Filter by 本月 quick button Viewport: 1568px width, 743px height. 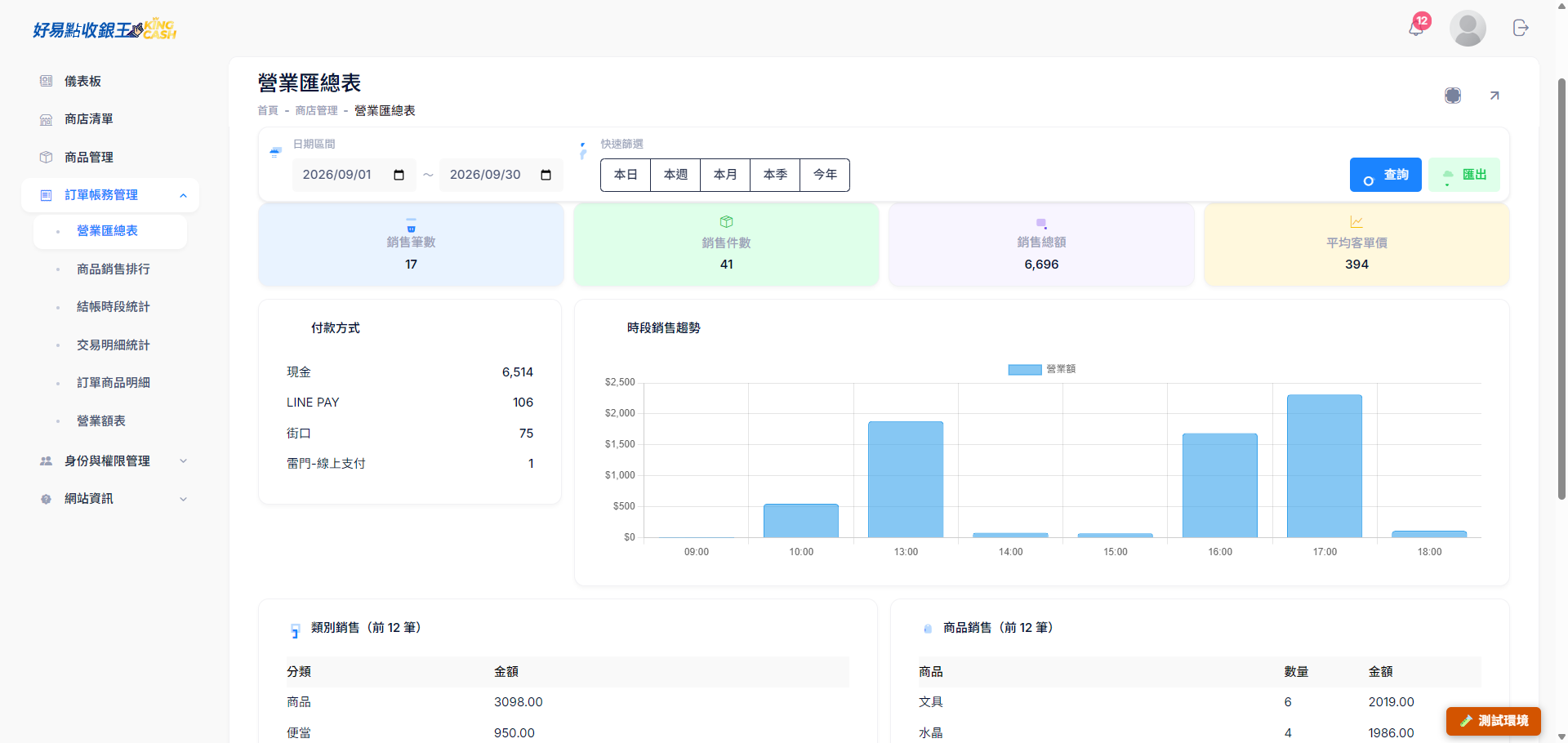pyautogui.click(x=725, y=175)
